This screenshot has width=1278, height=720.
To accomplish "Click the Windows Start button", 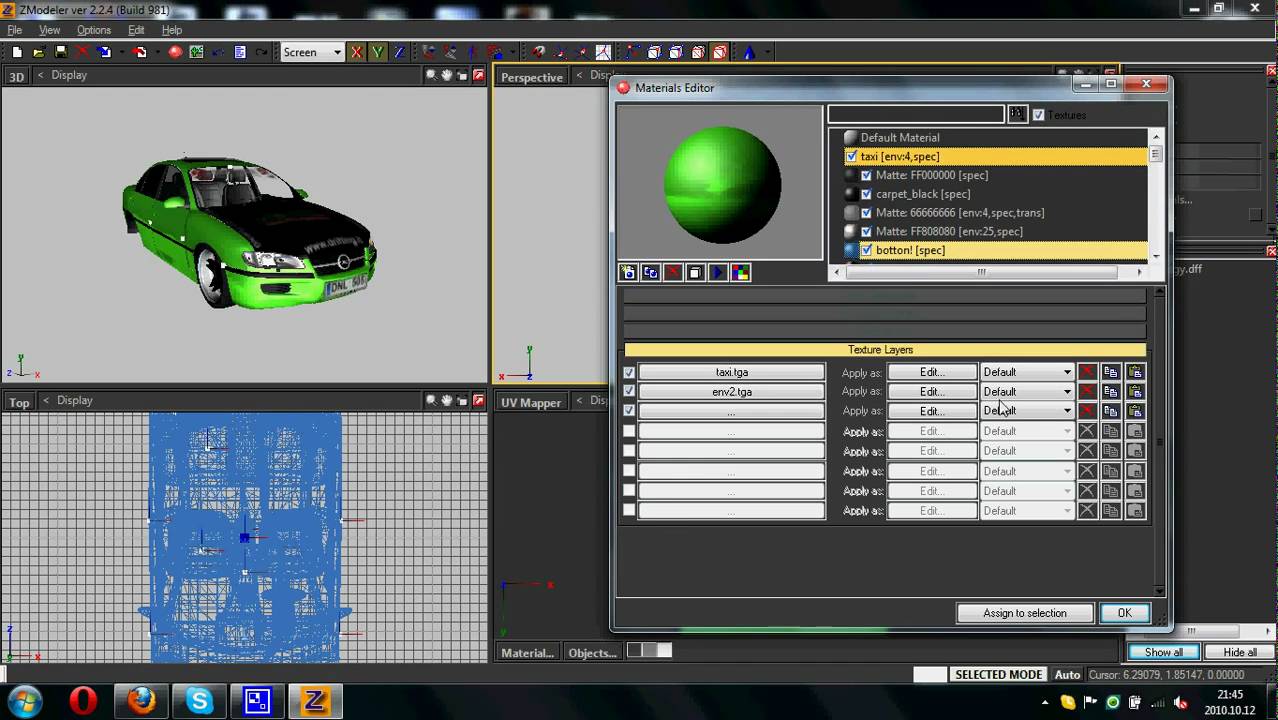I will [x=25, y=701].
